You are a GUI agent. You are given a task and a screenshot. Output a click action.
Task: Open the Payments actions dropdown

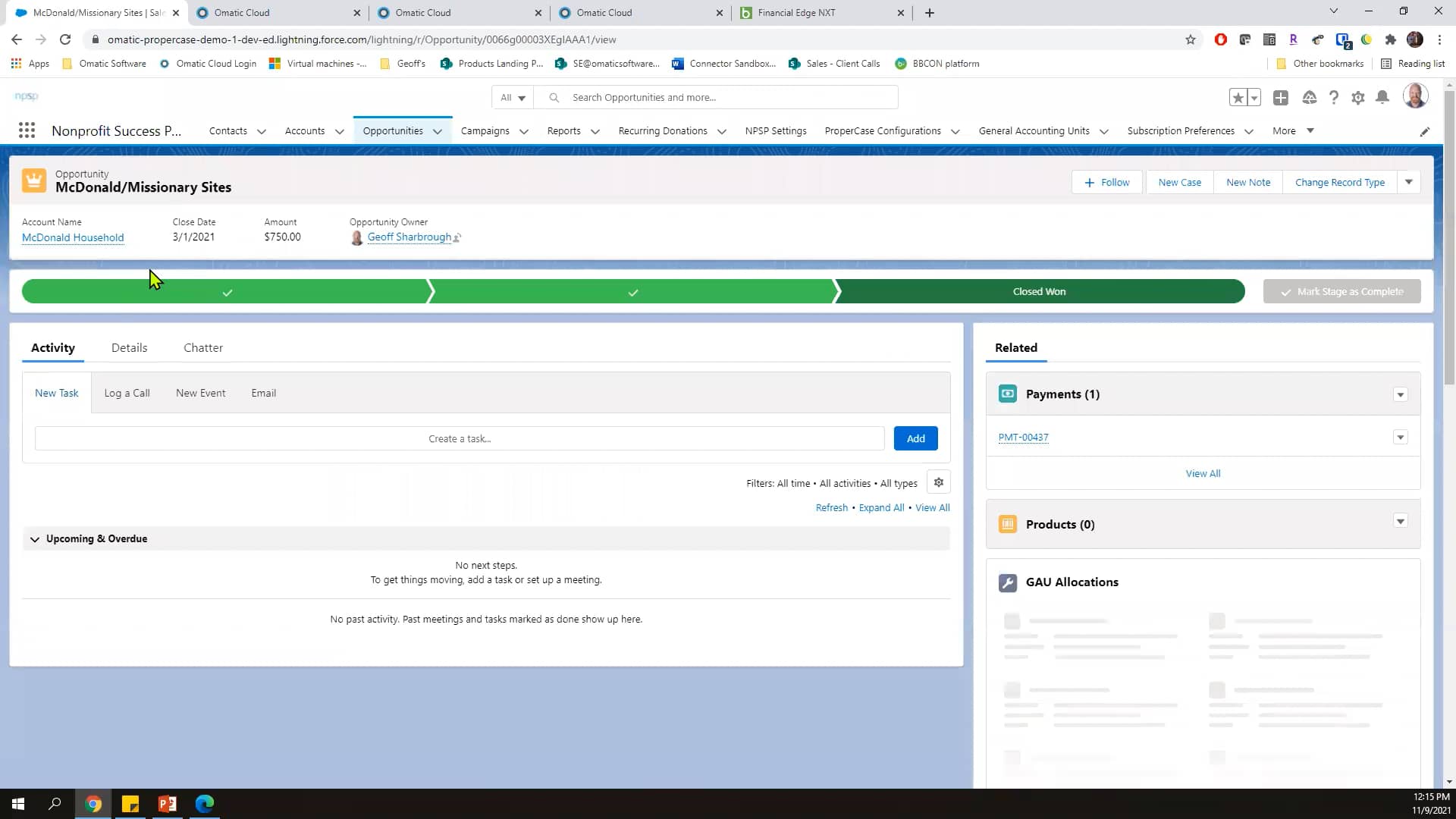point(1400,394)
